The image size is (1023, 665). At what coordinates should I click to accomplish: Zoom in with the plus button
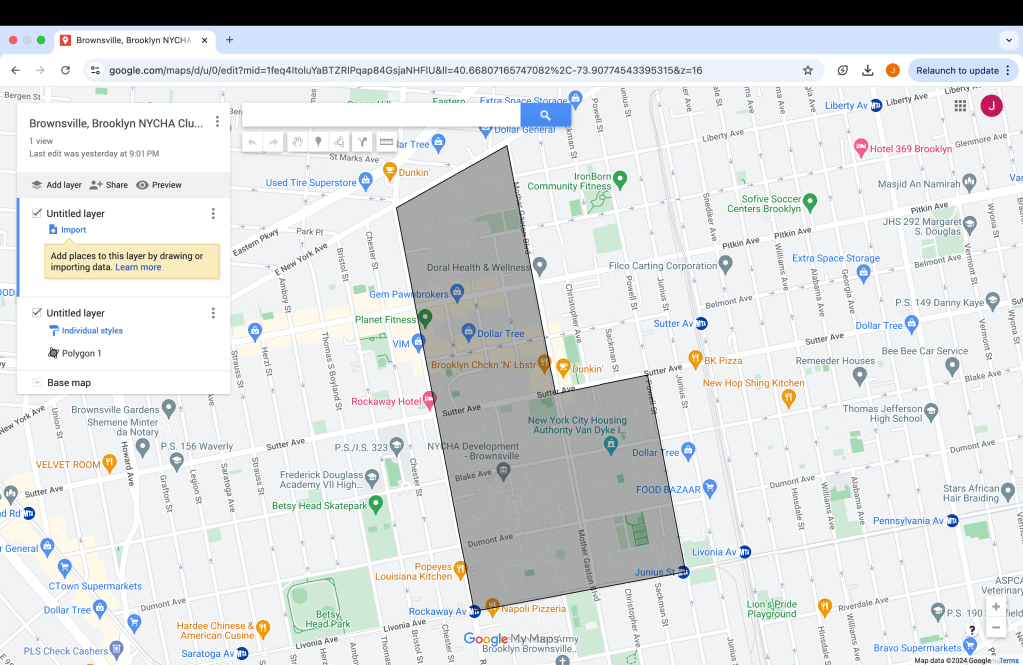coord(995,607)
